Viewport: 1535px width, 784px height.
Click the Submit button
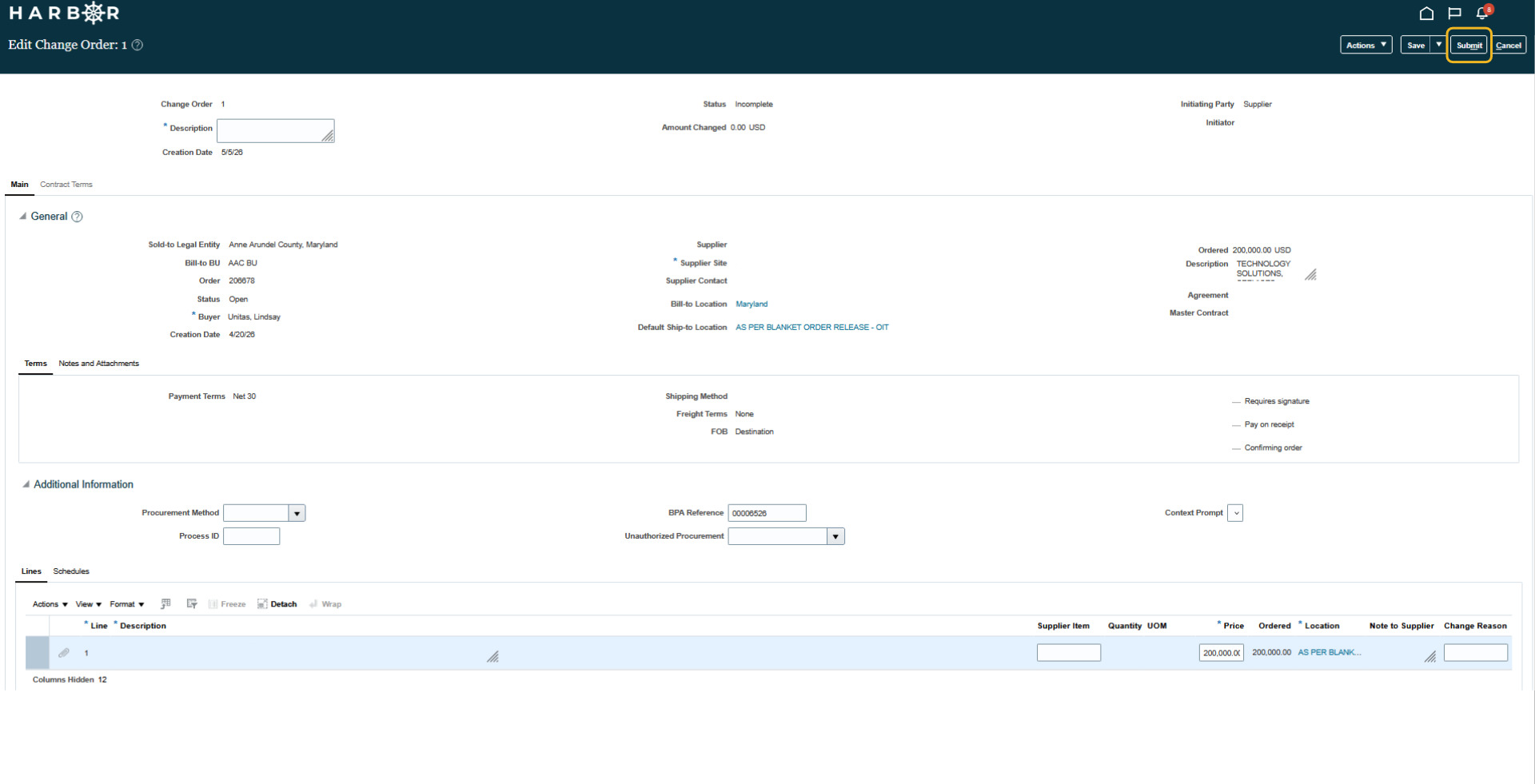(x=1469, y=45)
